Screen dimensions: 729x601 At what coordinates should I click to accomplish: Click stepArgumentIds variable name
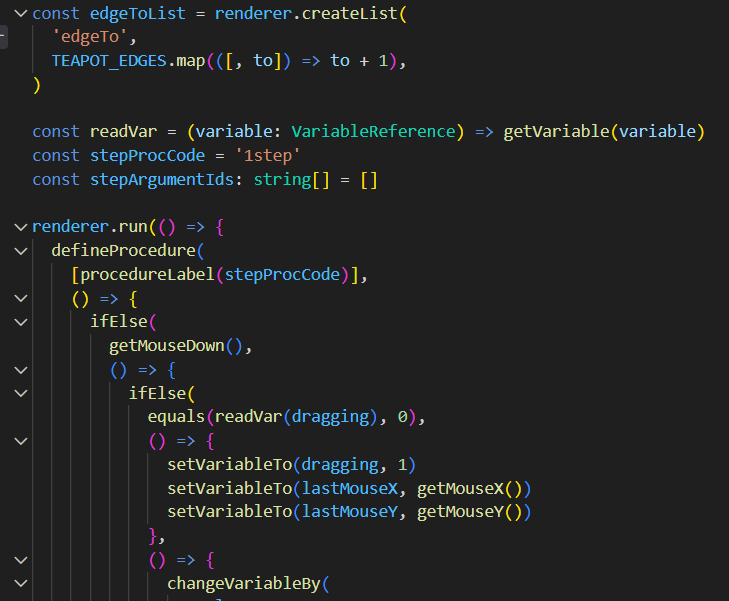pos(161,179)
